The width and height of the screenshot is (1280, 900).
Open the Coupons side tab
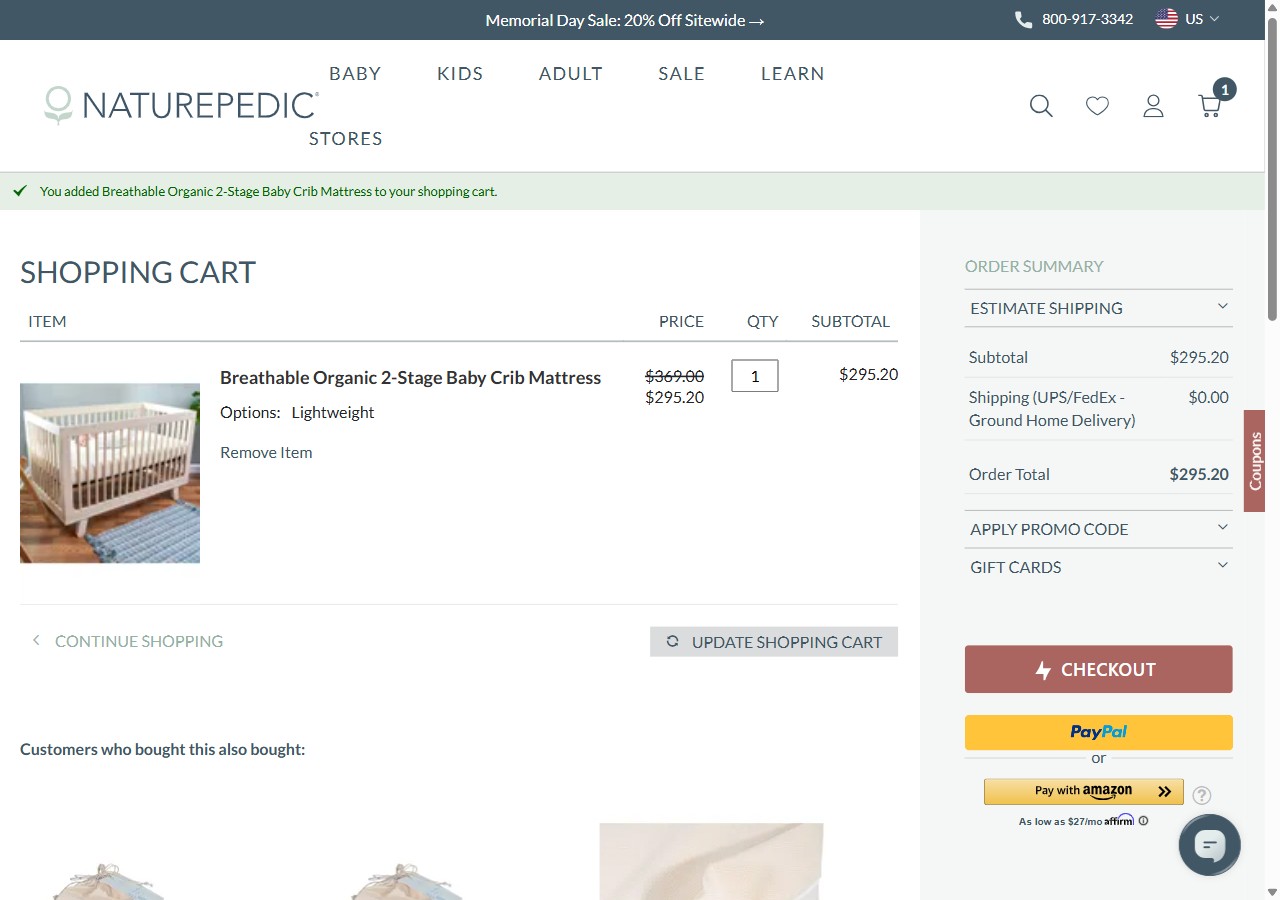pyautogui.click(x=1255, y=461)
